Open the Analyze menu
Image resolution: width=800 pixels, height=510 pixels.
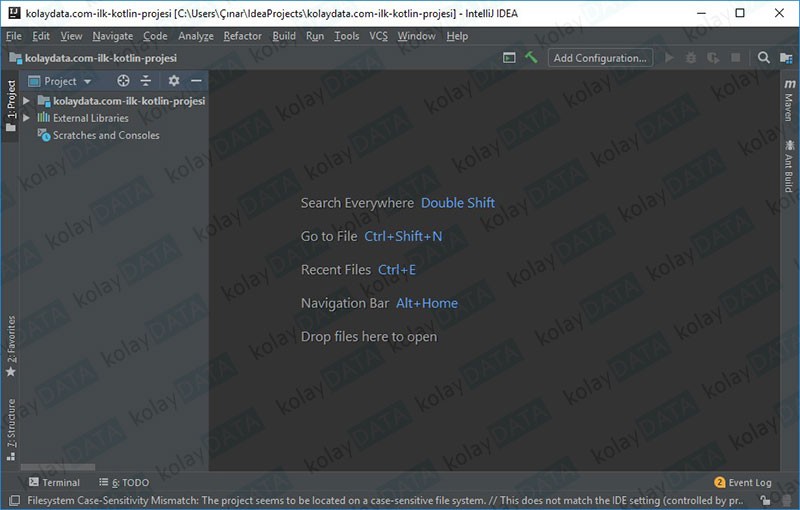coord(196,36)
